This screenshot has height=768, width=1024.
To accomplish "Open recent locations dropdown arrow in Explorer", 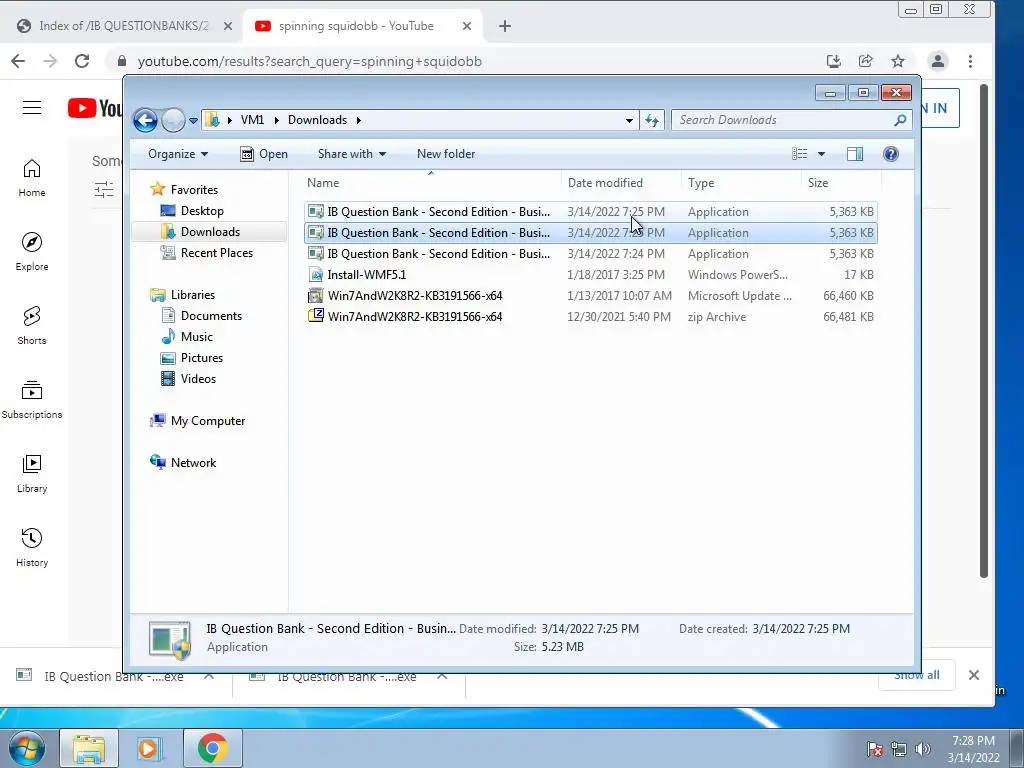I will point(193,121).
